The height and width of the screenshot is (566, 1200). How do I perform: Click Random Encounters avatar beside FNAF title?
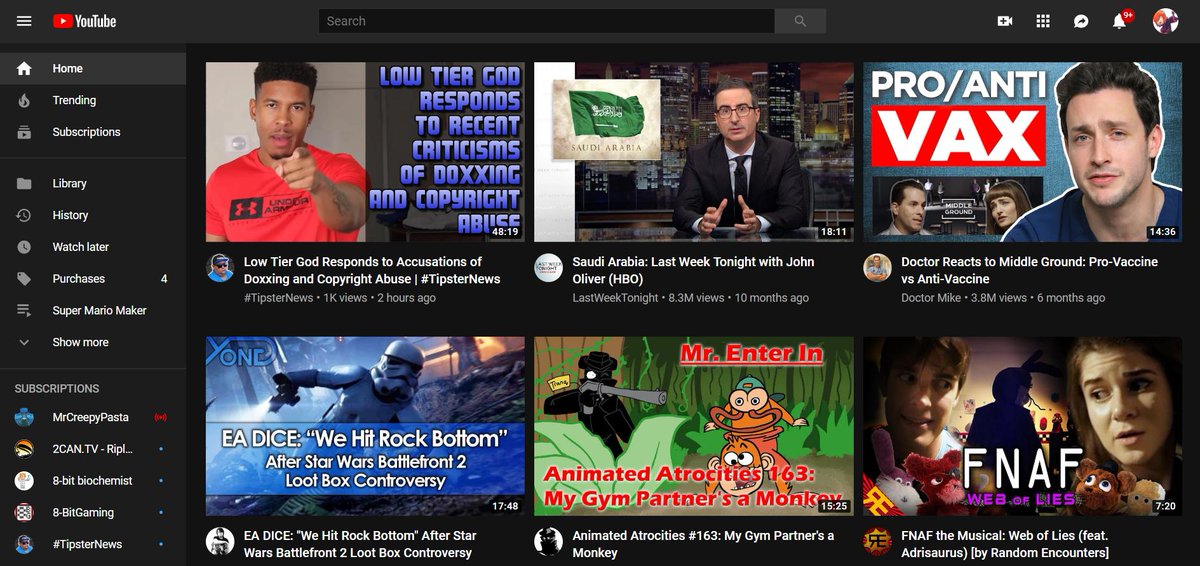pyautogui.click(x=877, y=541)
